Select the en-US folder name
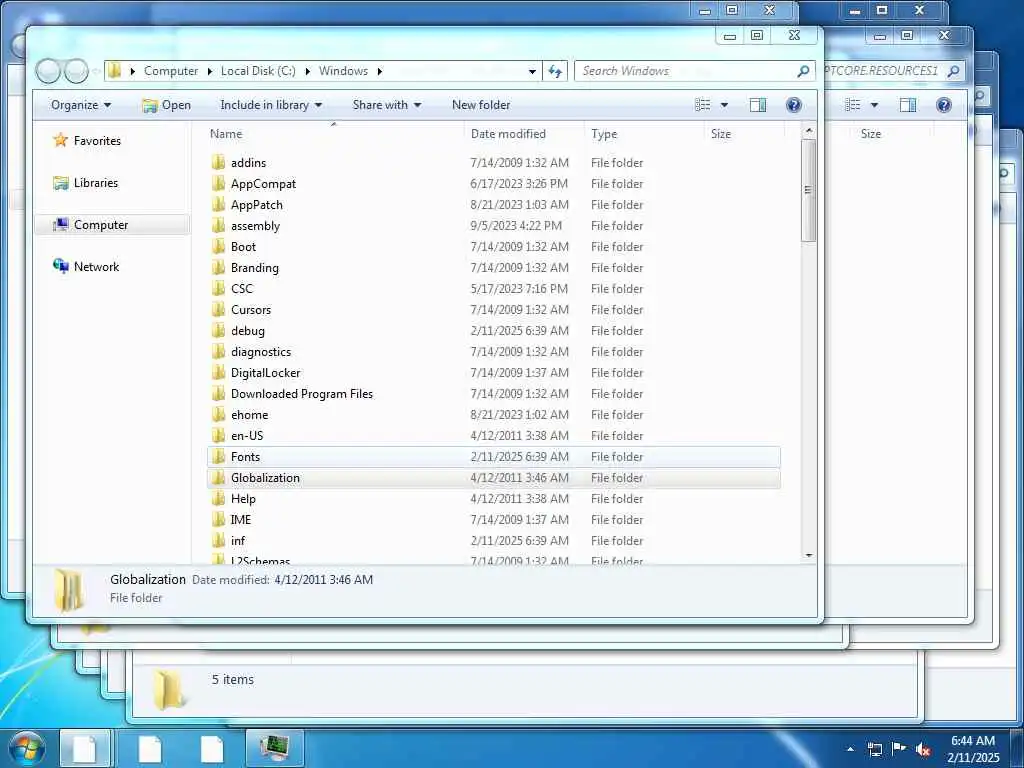 point(247,436)
